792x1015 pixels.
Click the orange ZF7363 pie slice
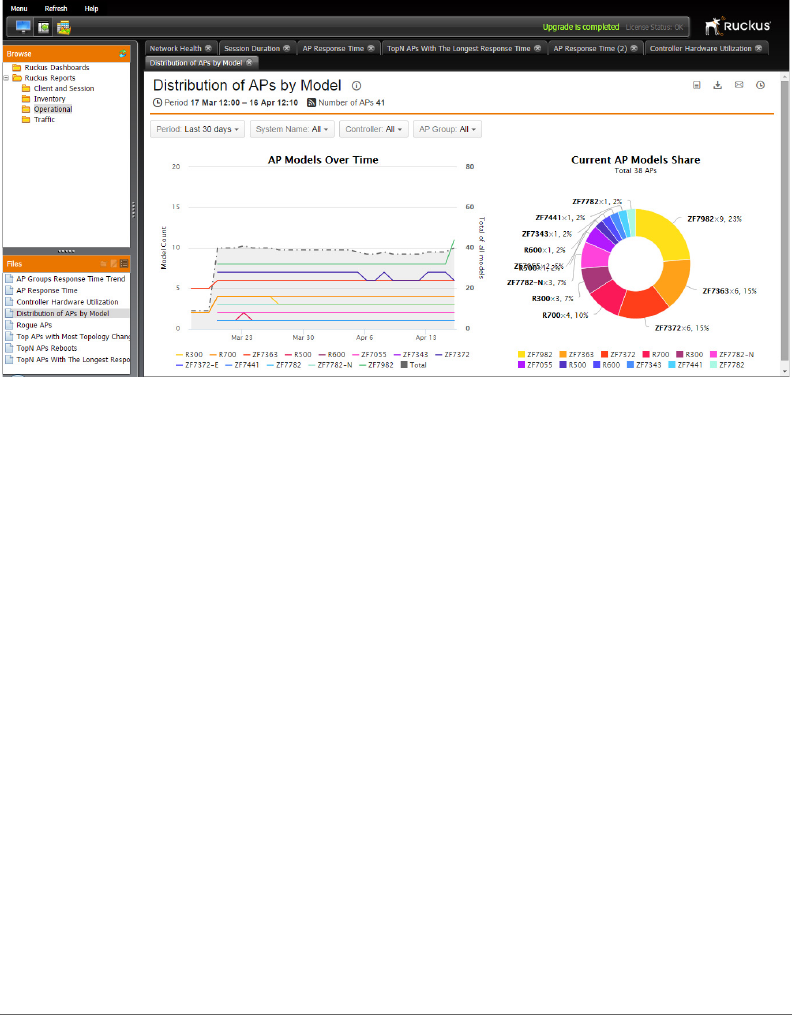674,280
